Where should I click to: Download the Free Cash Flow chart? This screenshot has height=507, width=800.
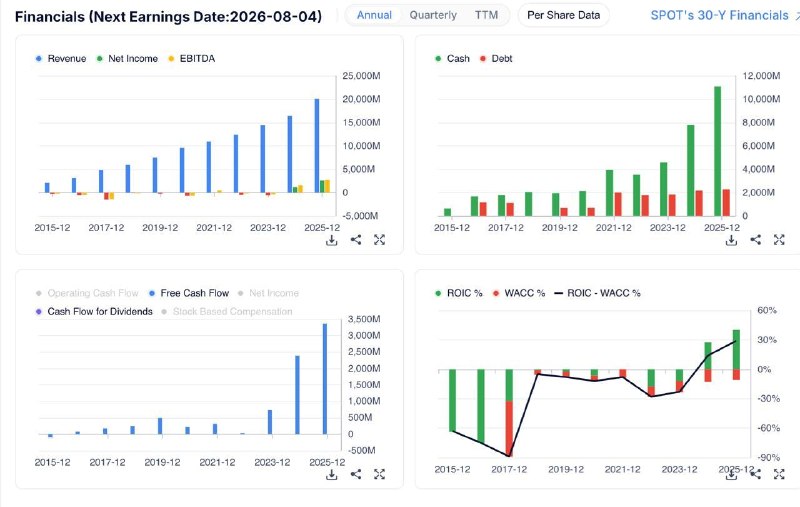point(332,474)
